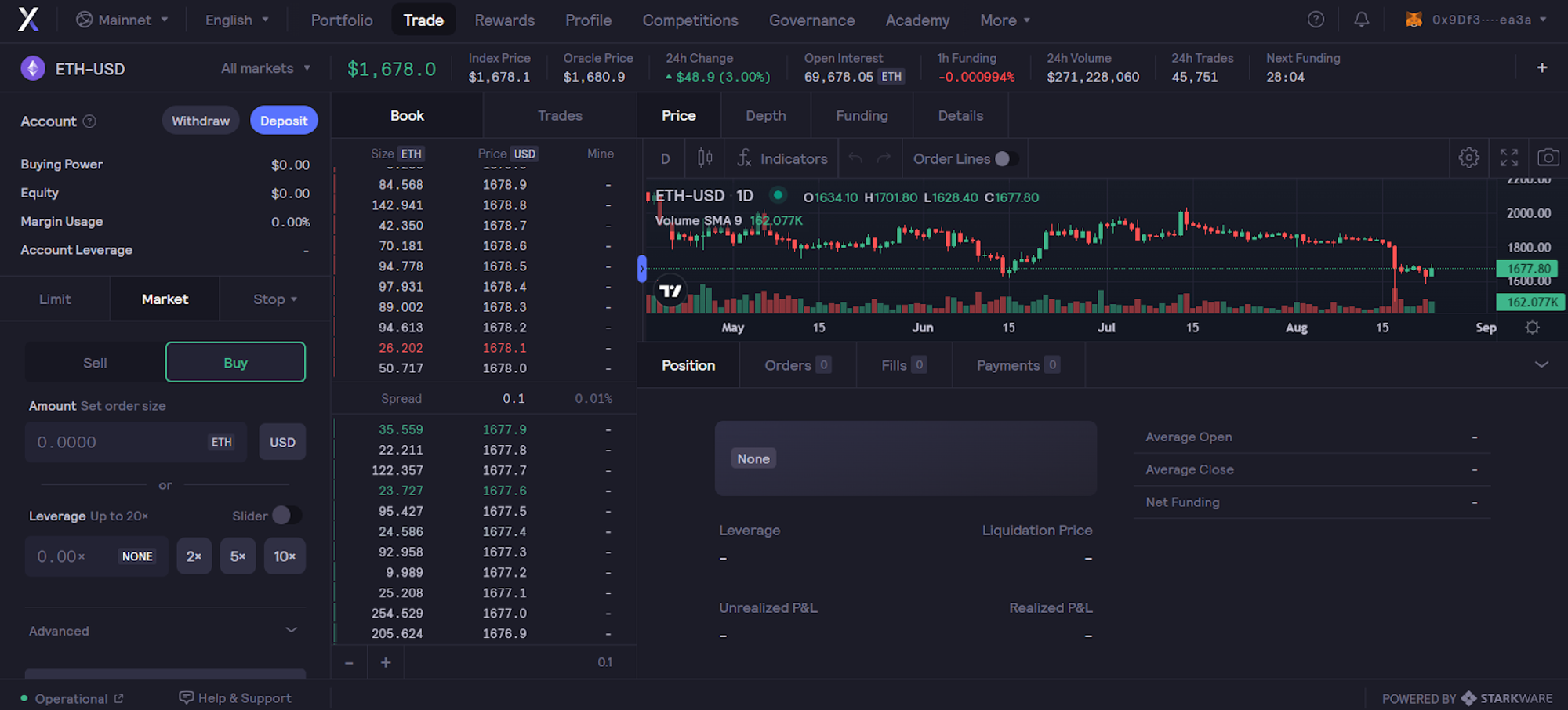Open chart settings gear icon
Viewport: 1568px width, 710px height.
point(1468,158)
